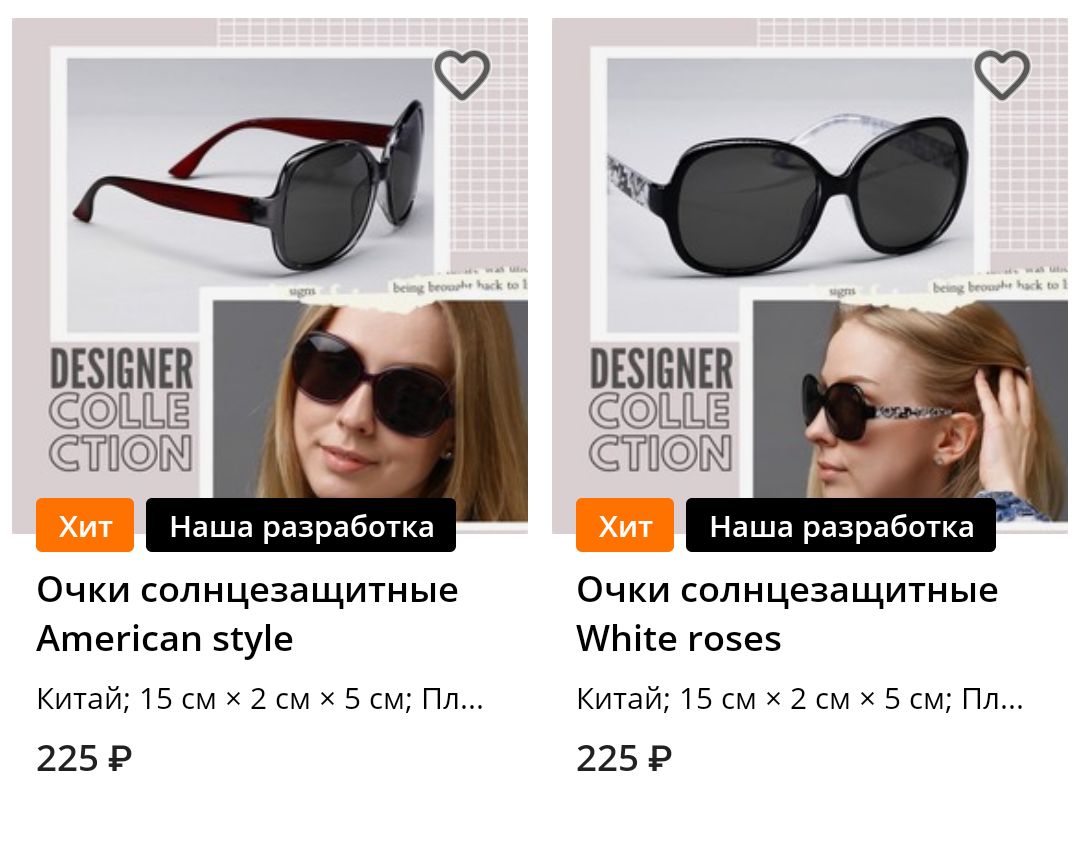Open the American style sunglasses product photo
This screenshot has height=843, width=1080.
pyautogui.click(x=270, y=275)
